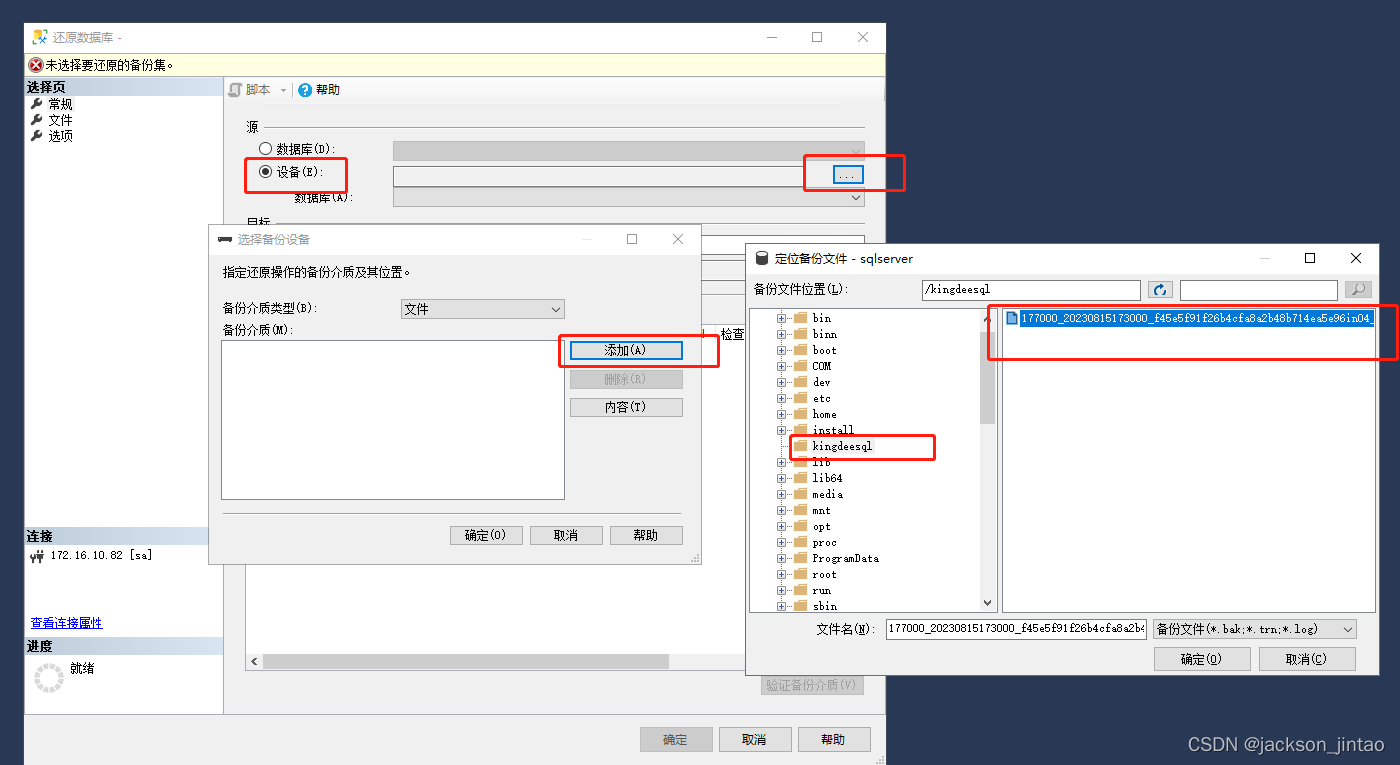The width and height of the screenshot is (1400, 765).
Task: Open the 备份介质类型 dropdown showing 文件
Action: pos(482,309)
